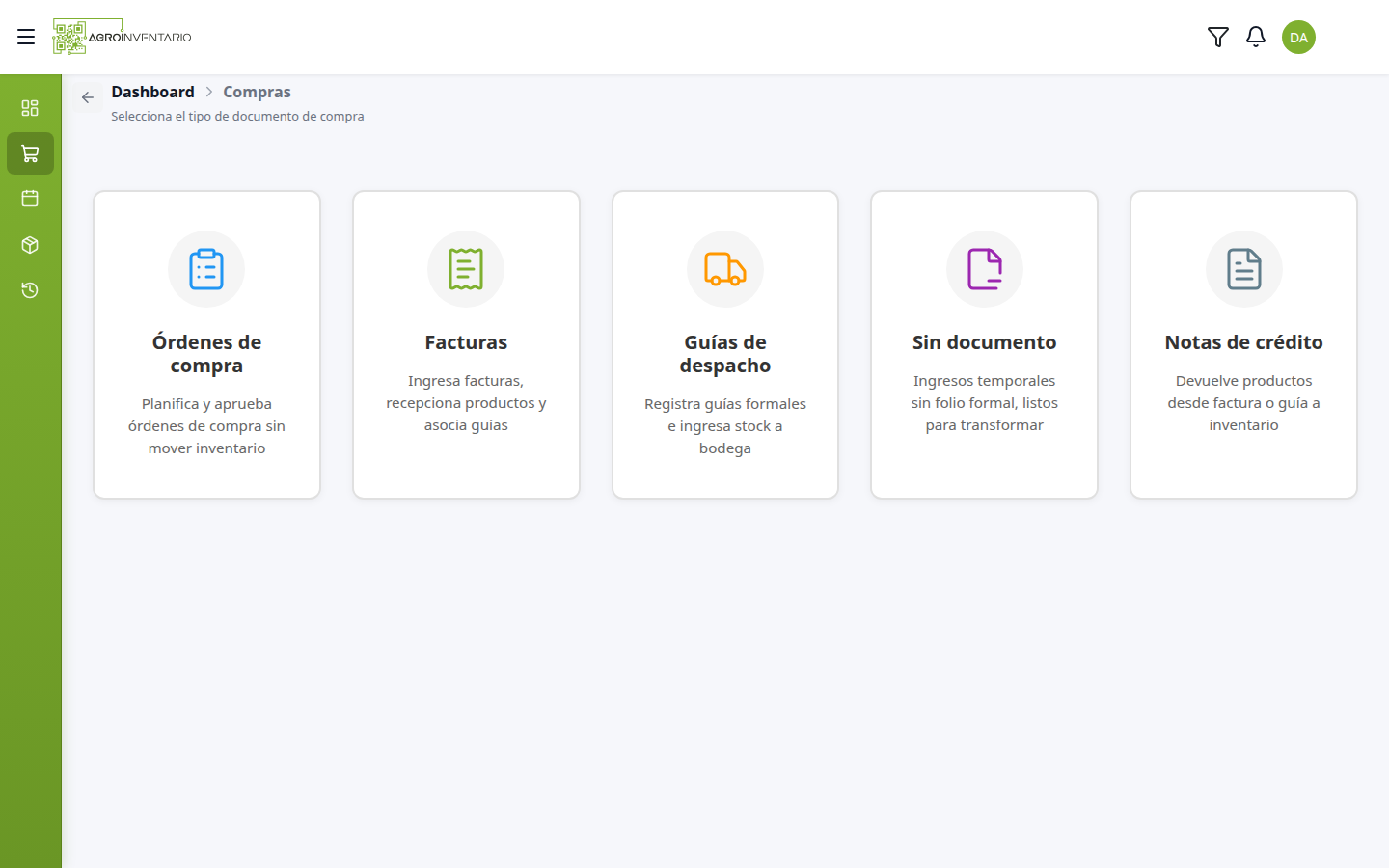
Task: Select the Compras breadcrumb
Action: (257, 92)
